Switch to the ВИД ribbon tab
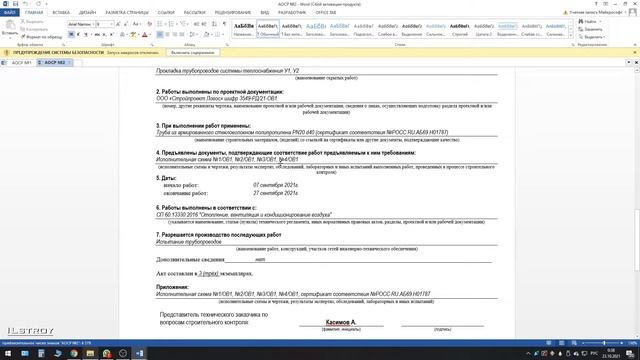The image size is (640, 360). [264, 13]
